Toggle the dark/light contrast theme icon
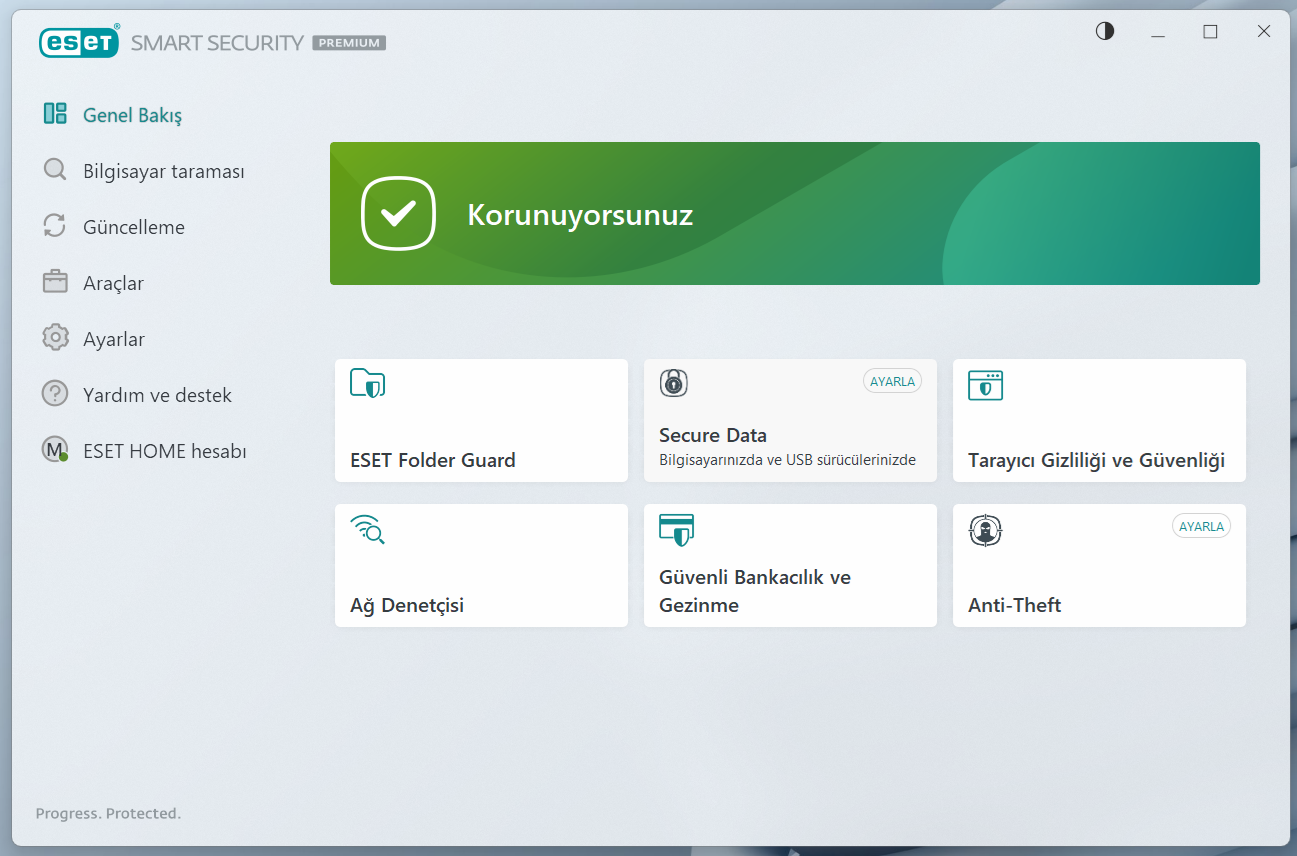The image size is (1297, 856). [1105, 31]
